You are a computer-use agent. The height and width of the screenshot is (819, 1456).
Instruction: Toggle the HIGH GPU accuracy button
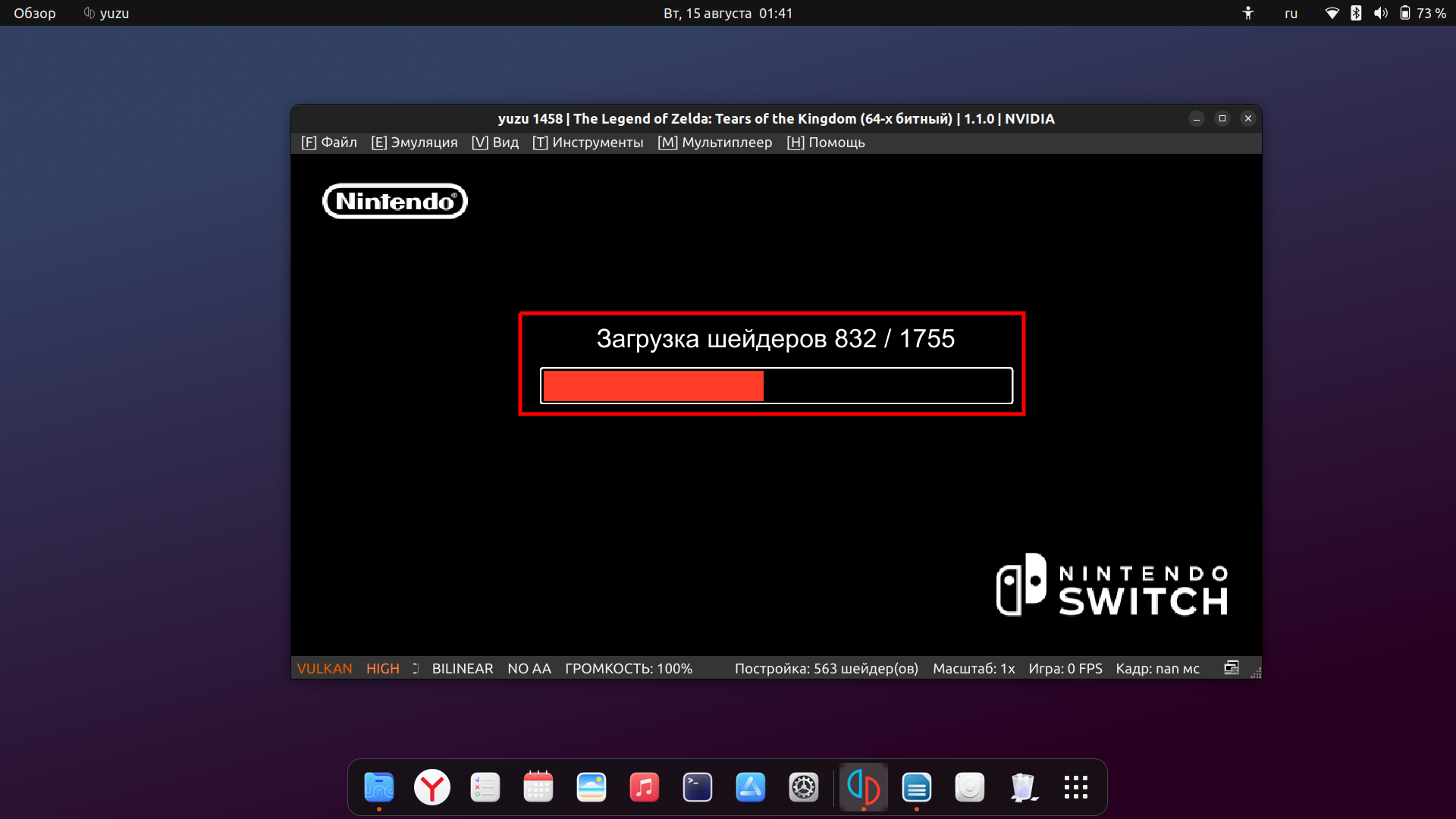[x=383, y=668]
